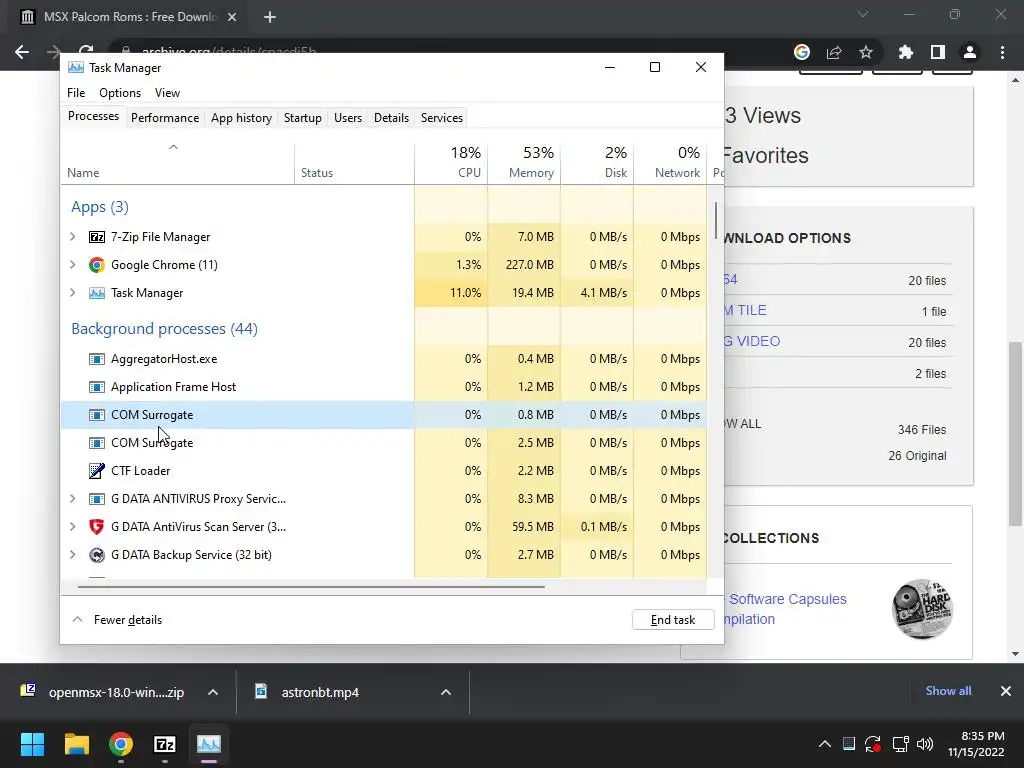This screenshot has width=1024, height=768.
Task: Expand the Task Manager process group
Action: coord(72,293)
